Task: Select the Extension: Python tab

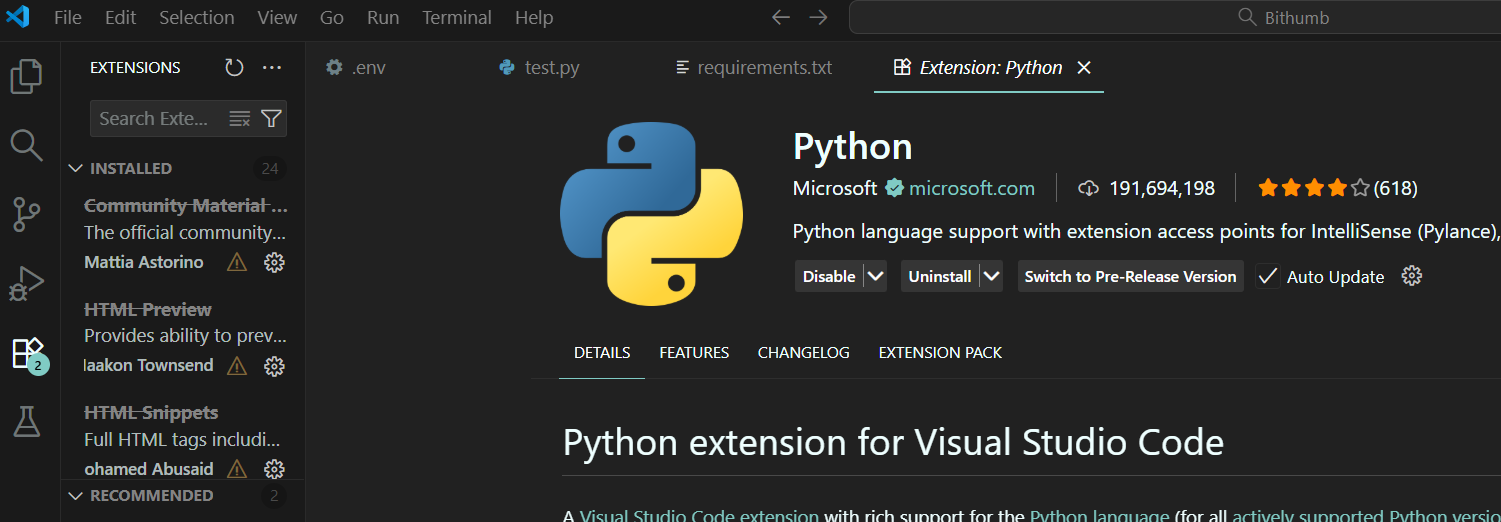Action: click(990, 68)
